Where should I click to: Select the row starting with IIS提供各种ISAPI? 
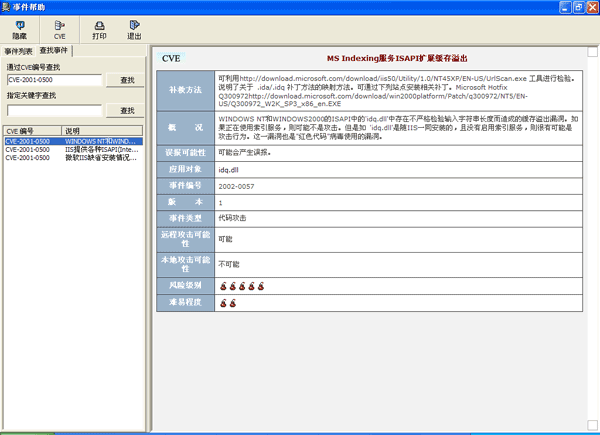point(73,150)
